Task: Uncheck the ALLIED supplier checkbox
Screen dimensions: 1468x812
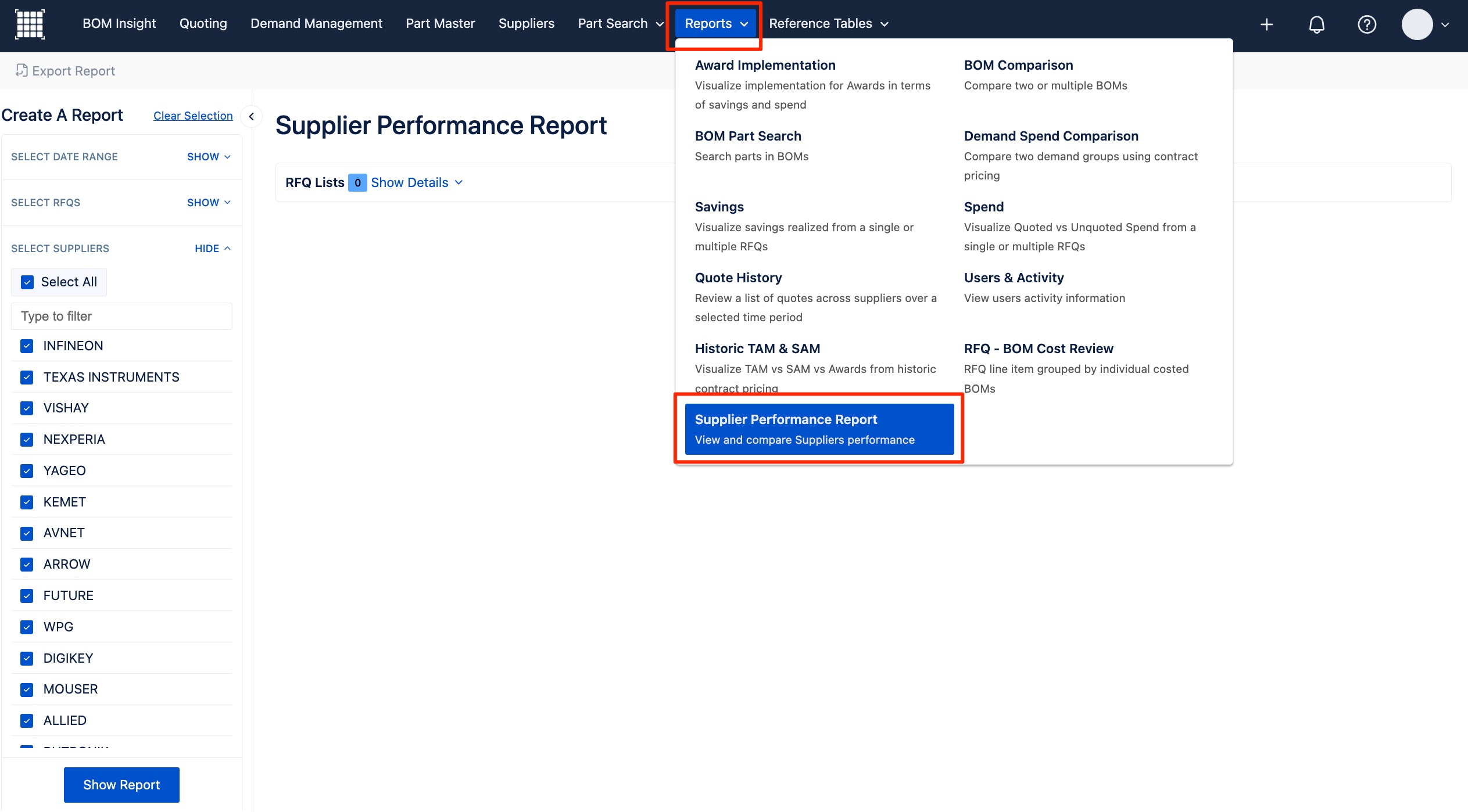Action: 27,721
